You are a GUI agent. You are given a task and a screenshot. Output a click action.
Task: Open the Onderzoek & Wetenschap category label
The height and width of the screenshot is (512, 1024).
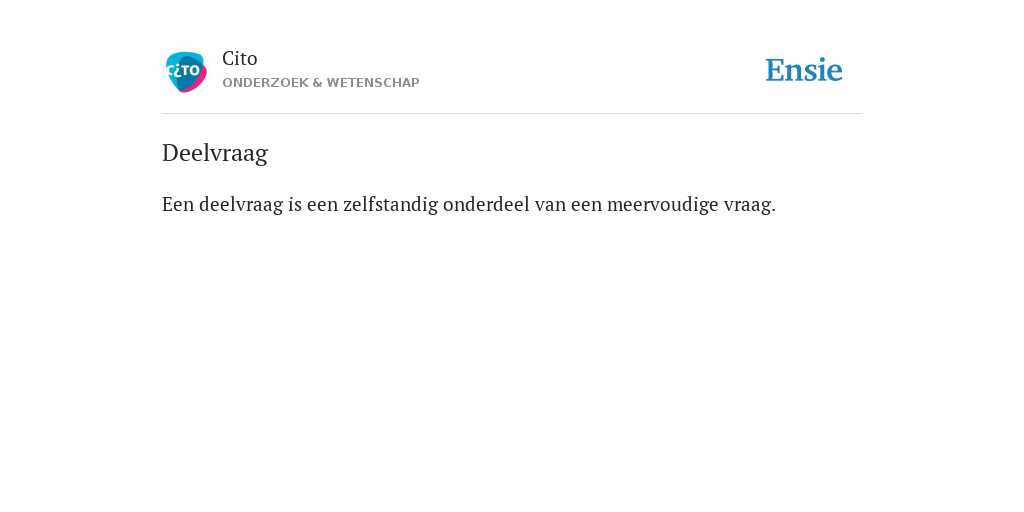point(321,83)
